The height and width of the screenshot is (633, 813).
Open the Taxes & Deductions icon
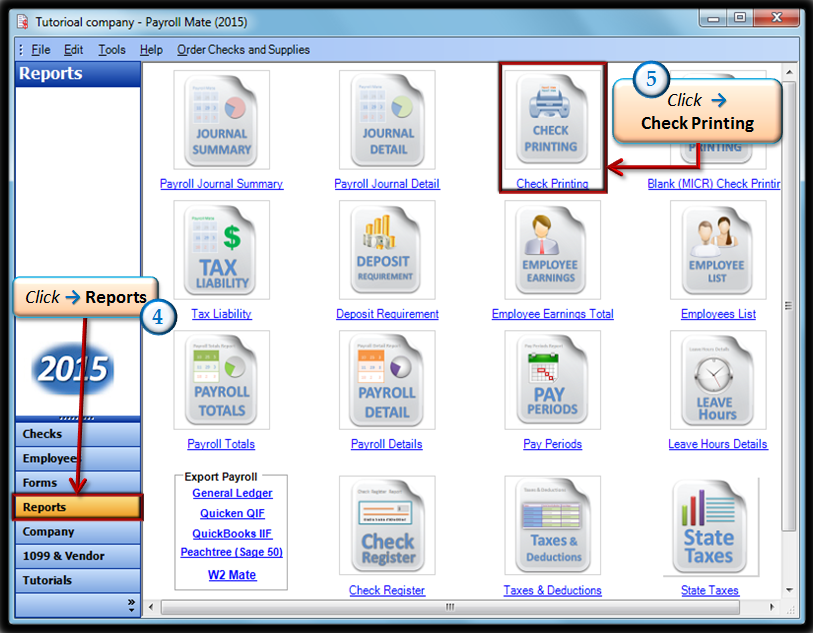[552, 525]
